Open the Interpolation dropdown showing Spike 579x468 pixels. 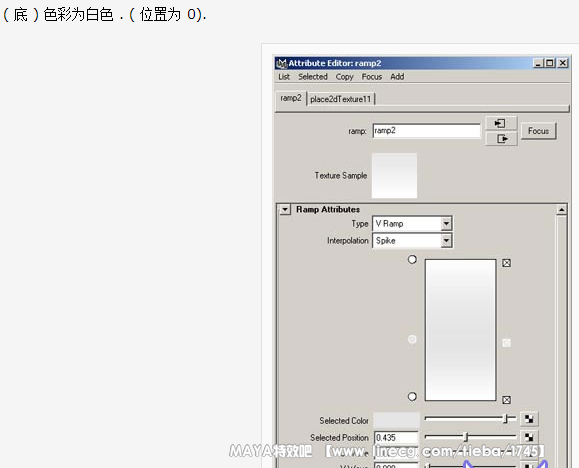[x=412, y=241]
